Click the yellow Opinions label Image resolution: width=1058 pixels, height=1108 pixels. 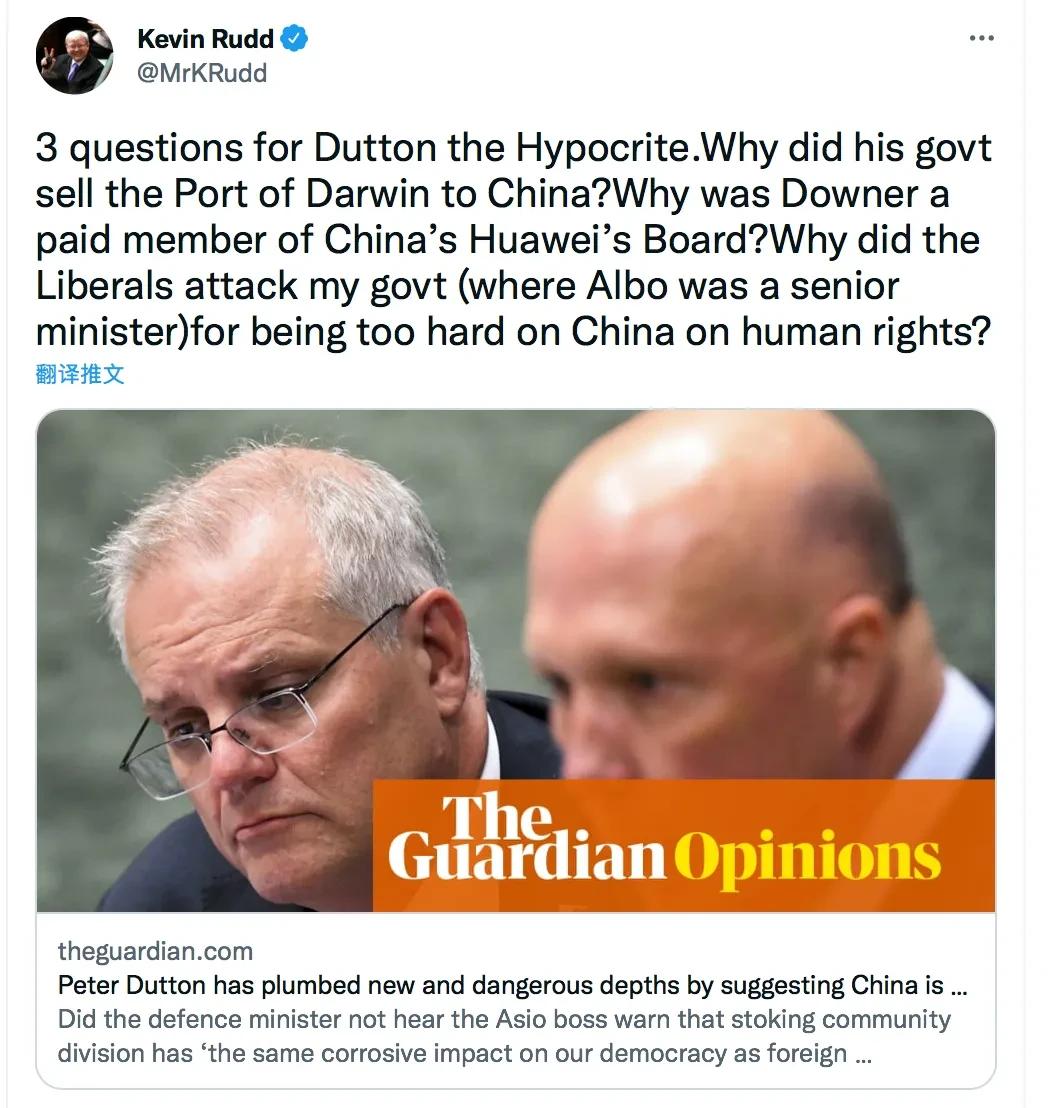point(808,857)
